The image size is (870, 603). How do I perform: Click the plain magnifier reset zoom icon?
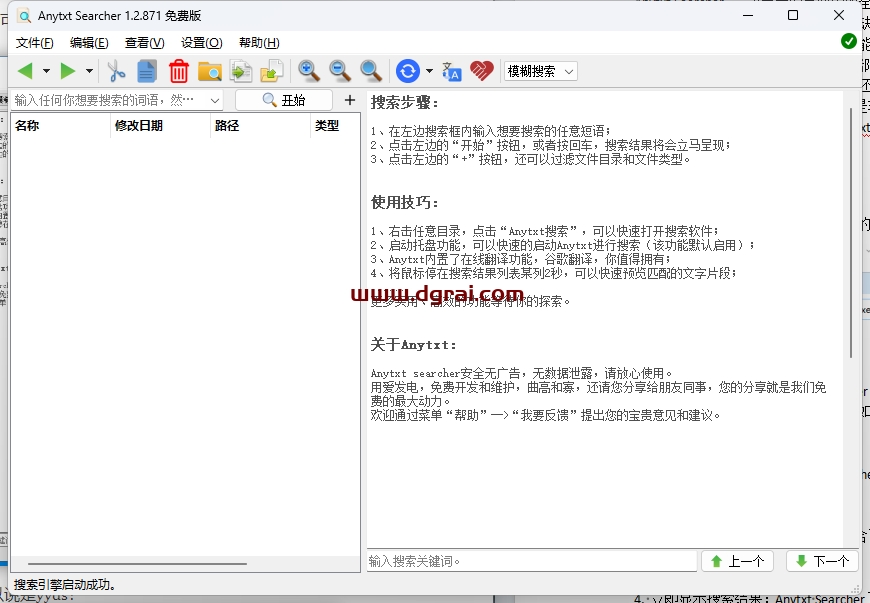371,71
